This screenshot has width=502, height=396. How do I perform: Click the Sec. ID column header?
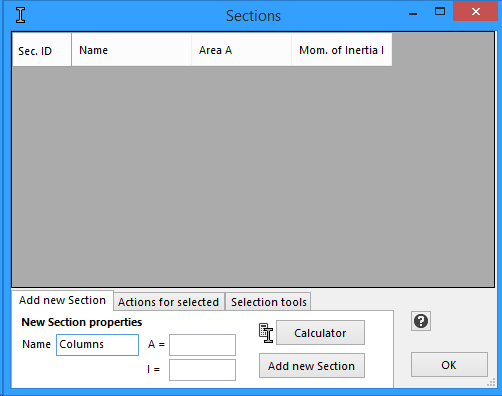[x=42, y=50]
